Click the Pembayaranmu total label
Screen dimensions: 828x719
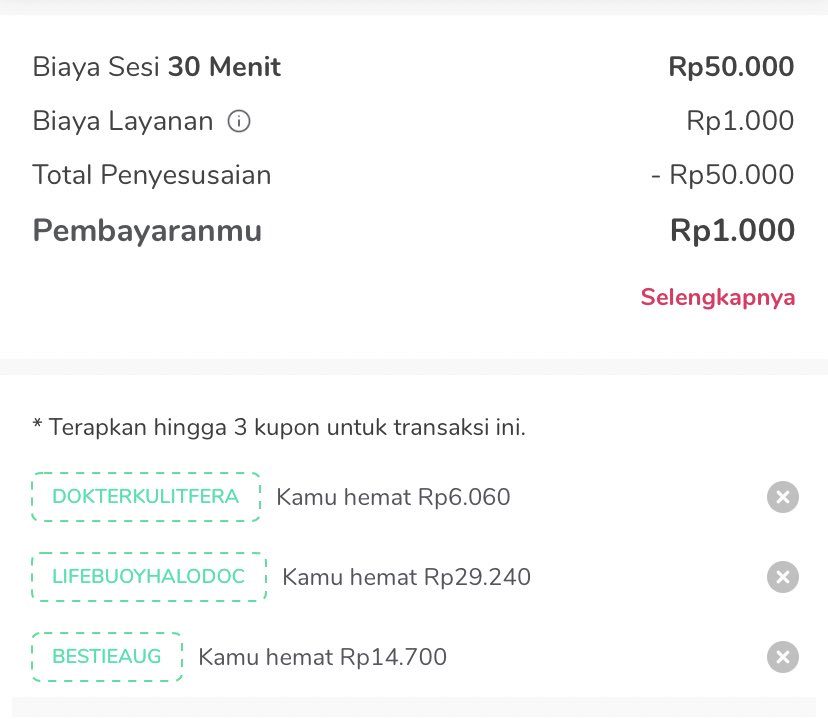coord(147,231)
